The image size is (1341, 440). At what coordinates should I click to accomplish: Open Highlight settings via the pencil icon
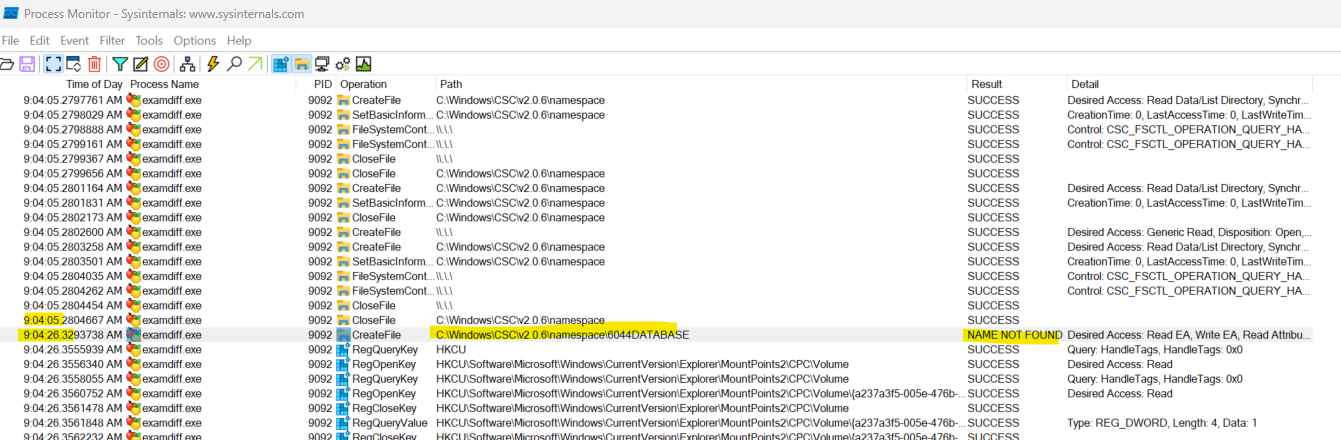point(140,64)
